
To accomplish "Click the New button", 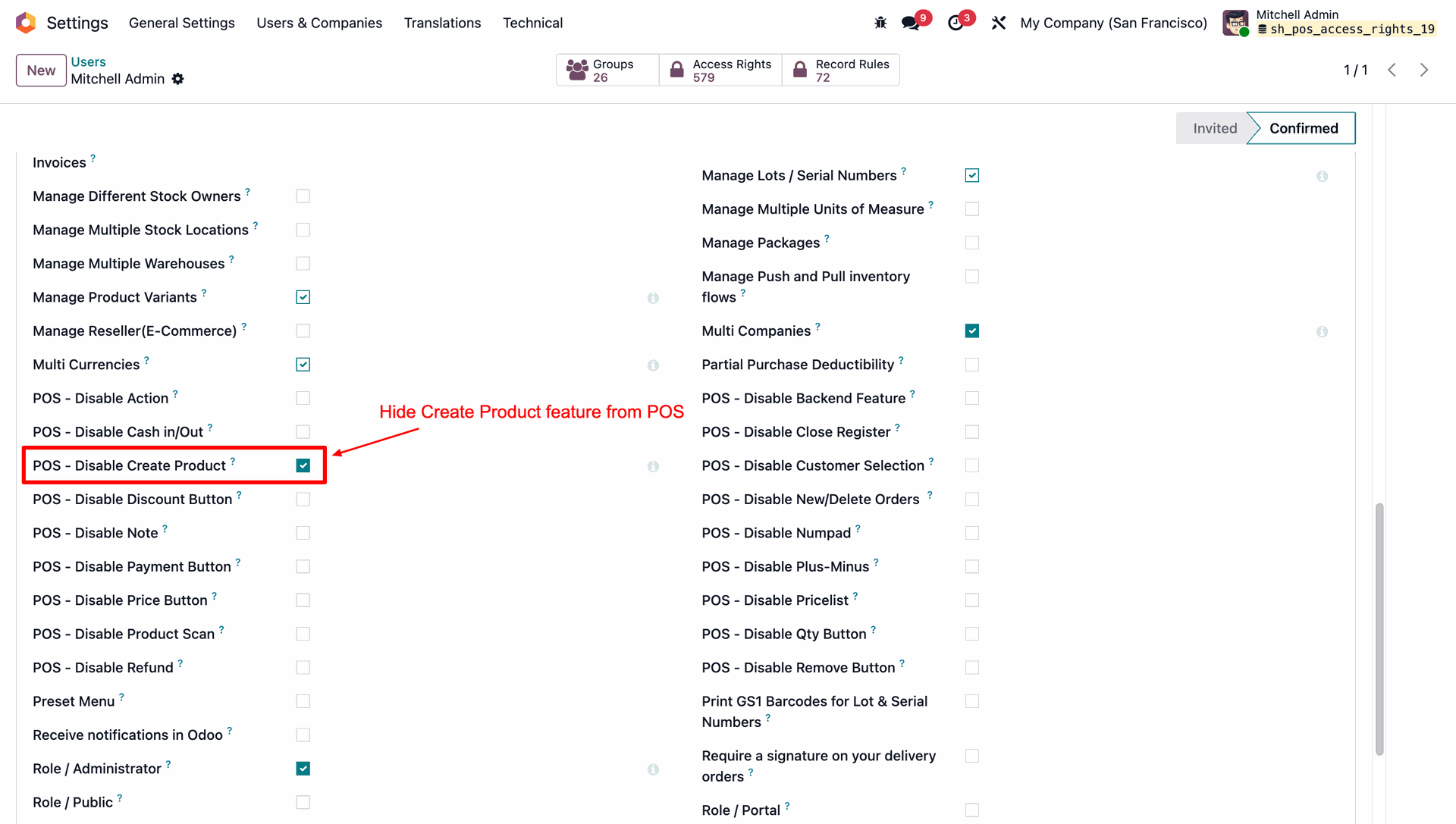I will point(41,70).
